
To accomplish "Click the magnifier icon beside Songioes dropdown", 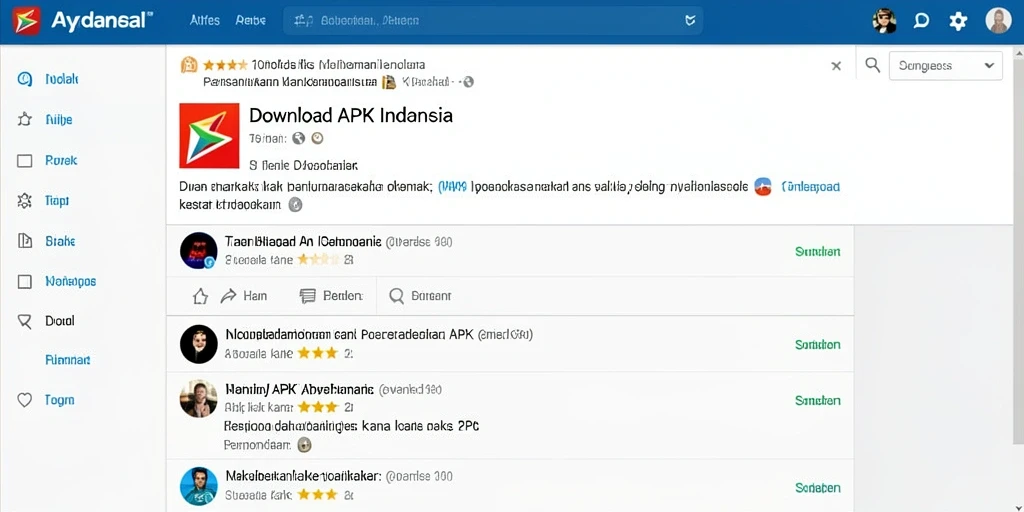I will [872, 65].
